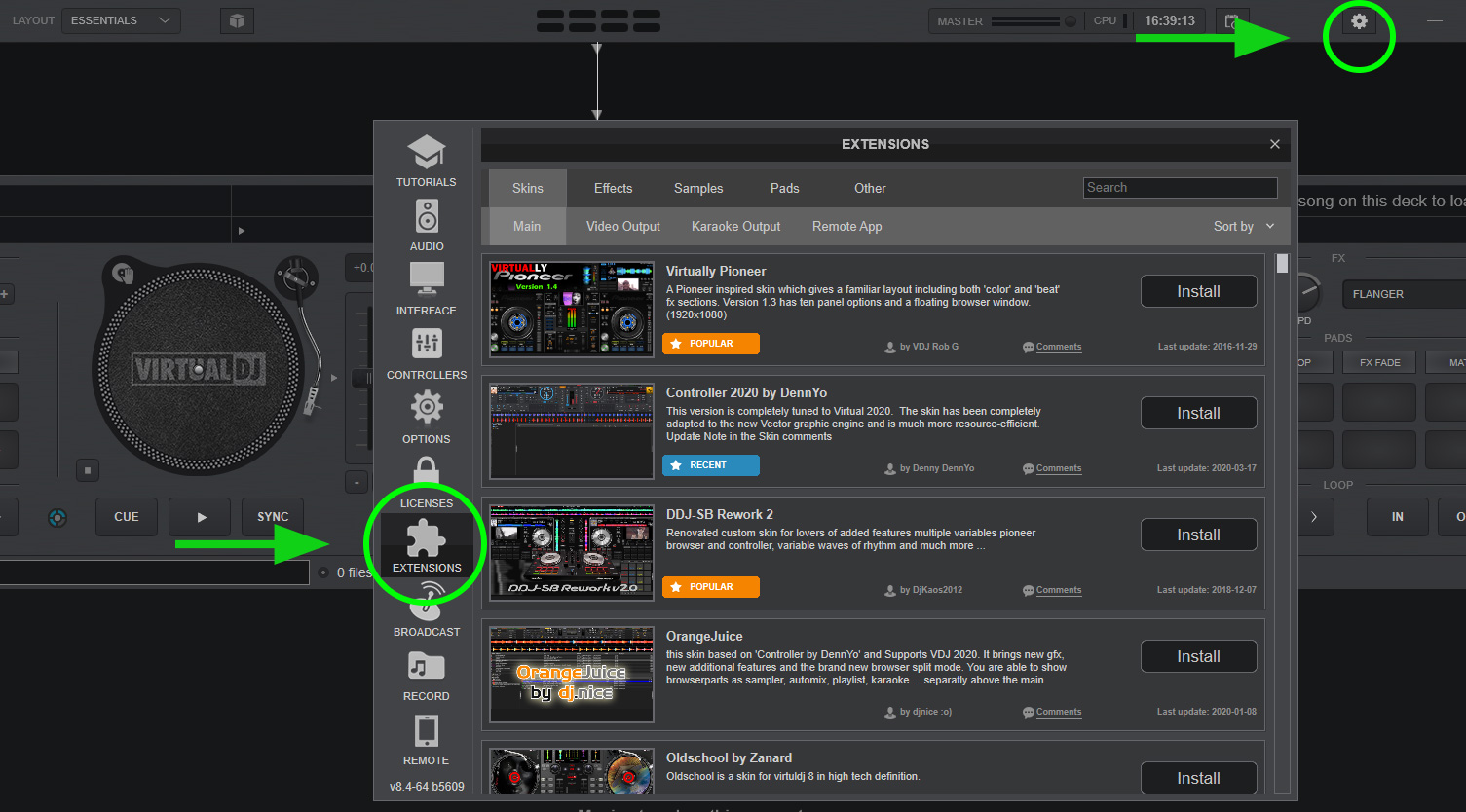Open the Flanger effect selector

coord(1401,294)
